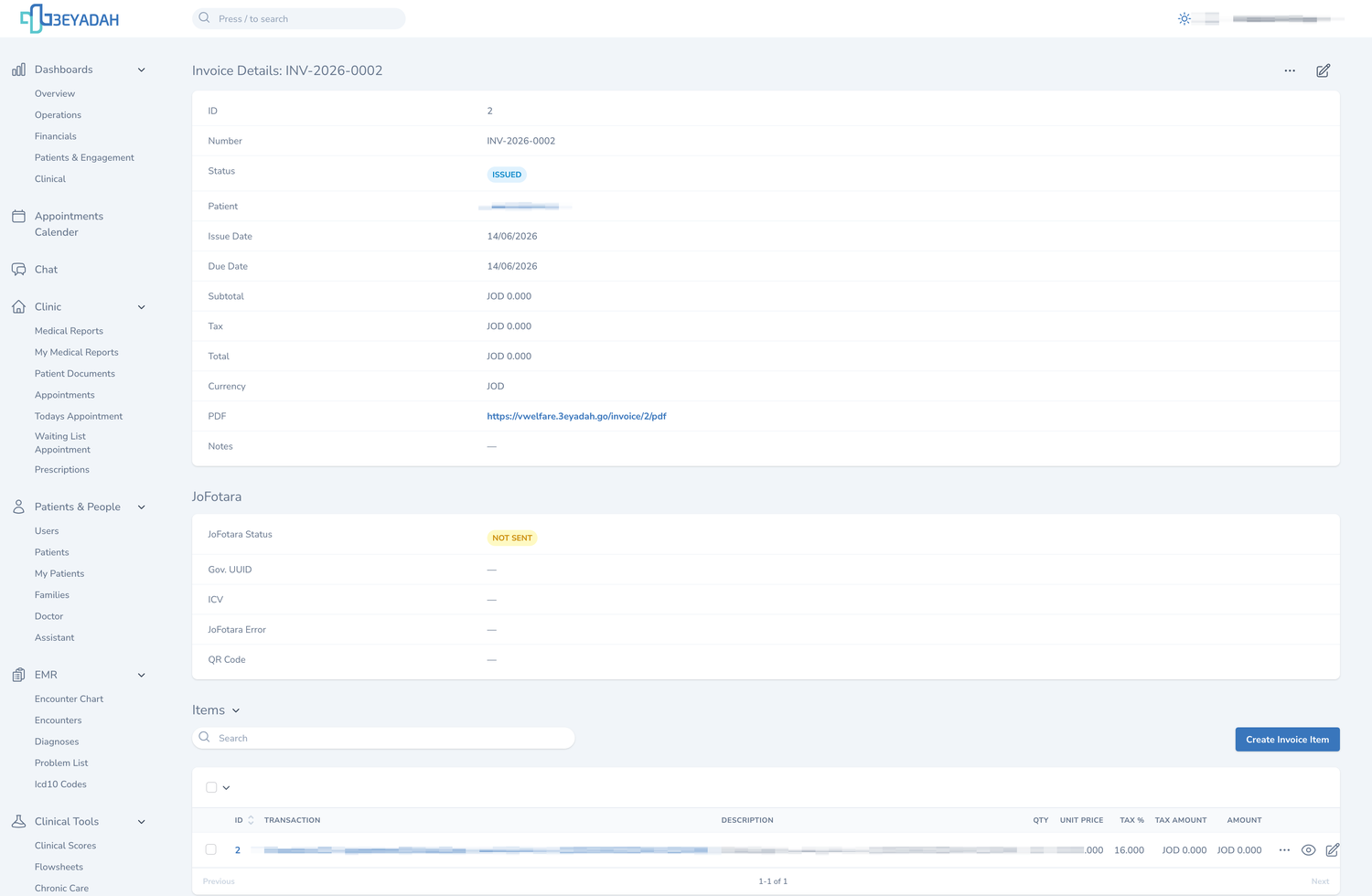The height and width of the screenshot is (896, 1372).
Task: Go to Prescriptions
Action: (62, 470)
